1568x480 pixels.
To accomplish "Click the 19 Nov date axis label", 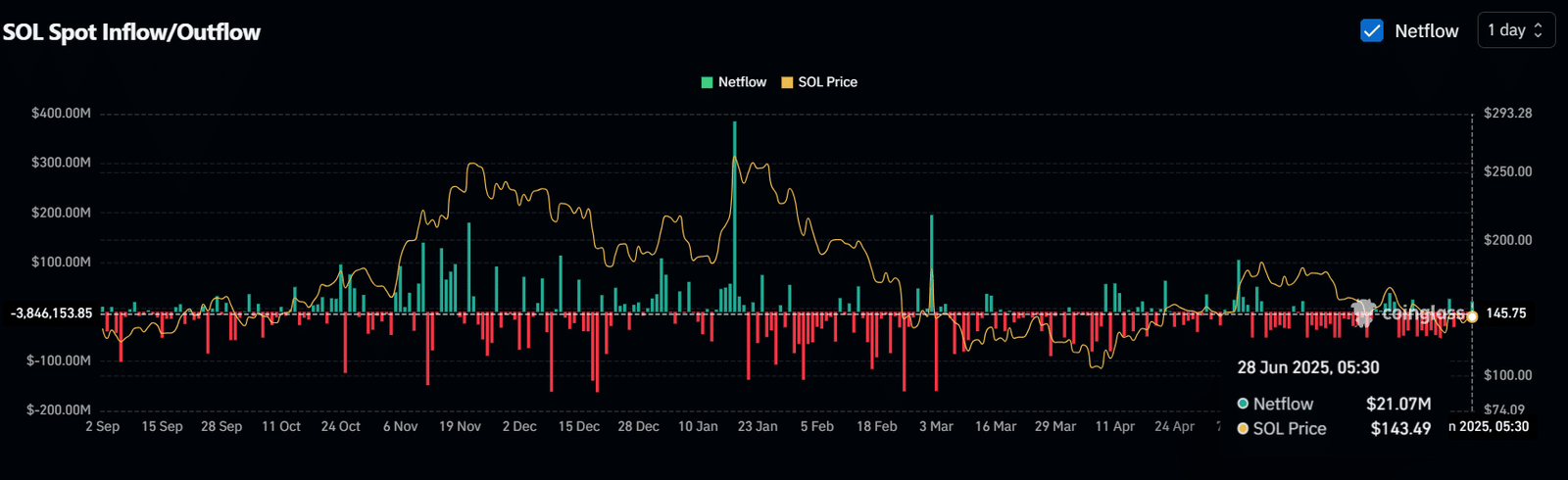I will 460,426.
